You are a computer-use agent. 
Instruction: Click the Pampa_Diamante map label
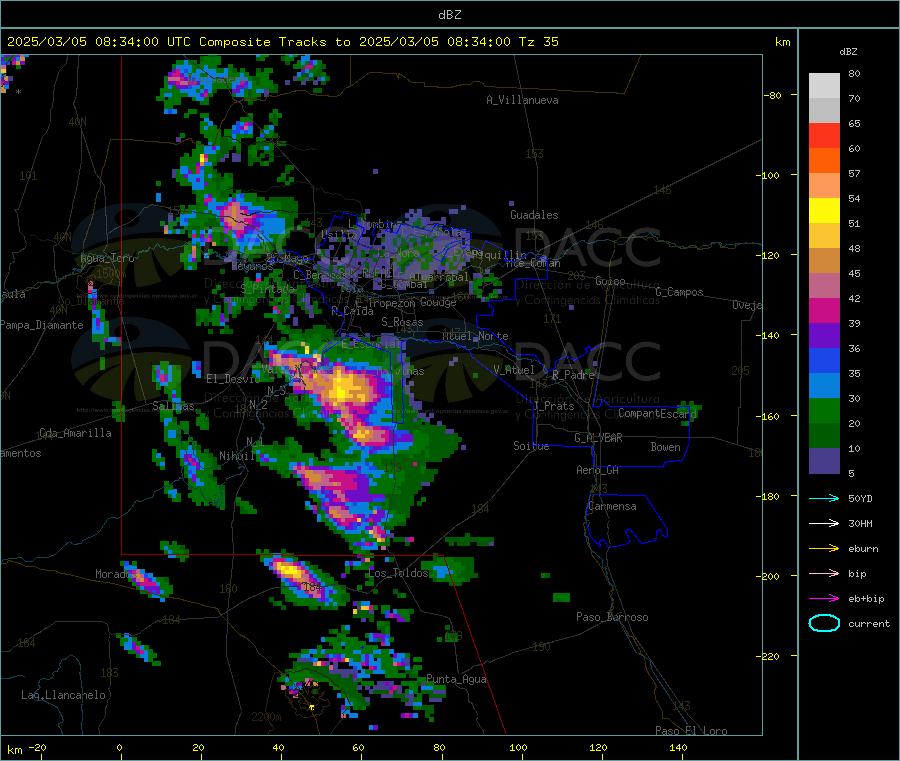point(42,325)
